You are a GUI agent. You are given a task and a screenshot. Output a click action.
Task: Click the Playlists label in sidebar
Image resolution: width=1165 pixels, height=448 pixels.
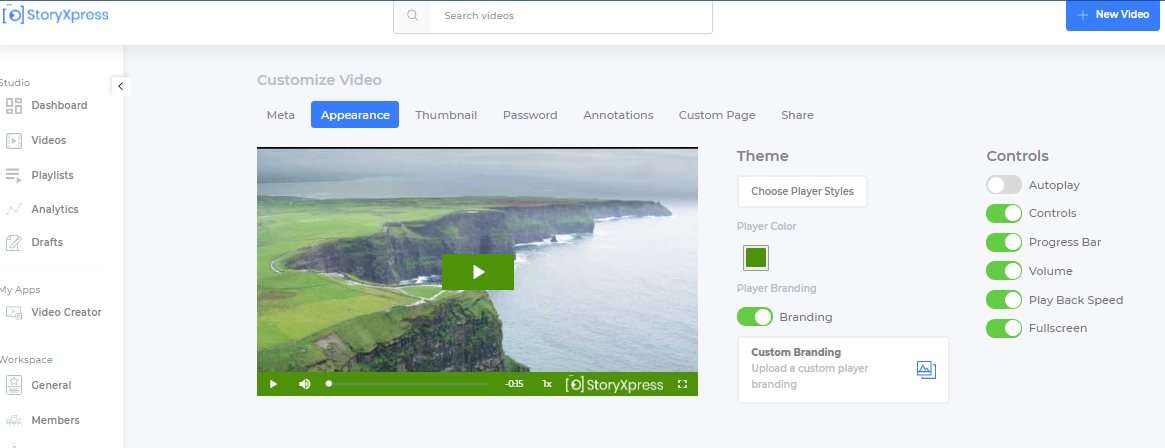[x=52, y=175]
